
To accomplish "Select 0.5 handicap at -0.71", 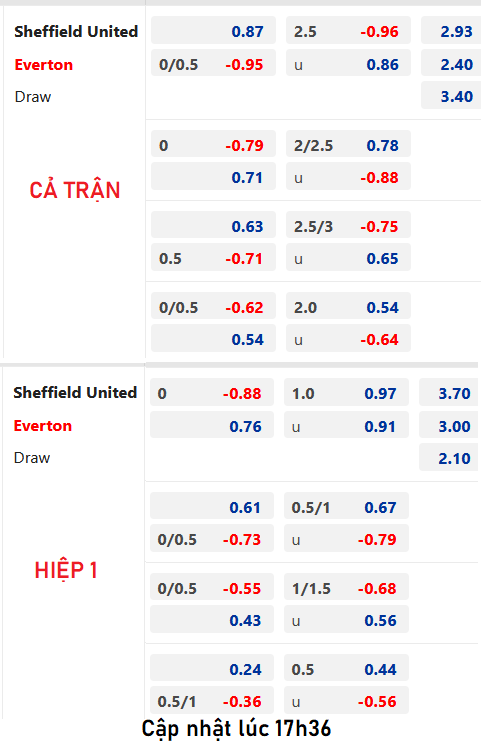I will [x=213, y=258].
